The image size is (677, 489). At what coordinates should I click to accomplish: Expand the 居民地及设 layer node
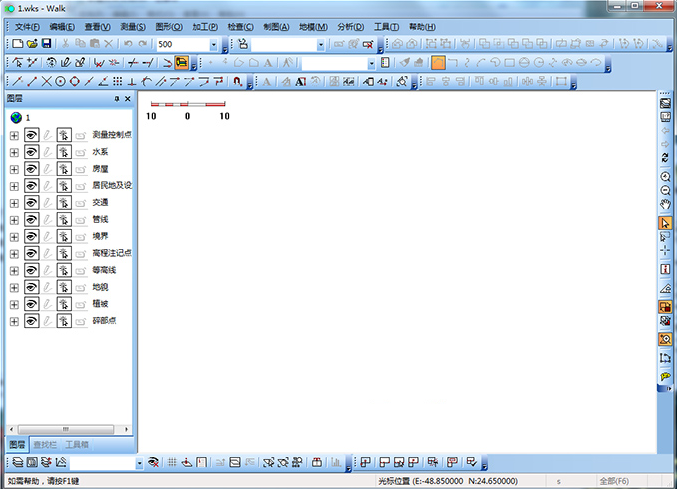coord(14,186)
